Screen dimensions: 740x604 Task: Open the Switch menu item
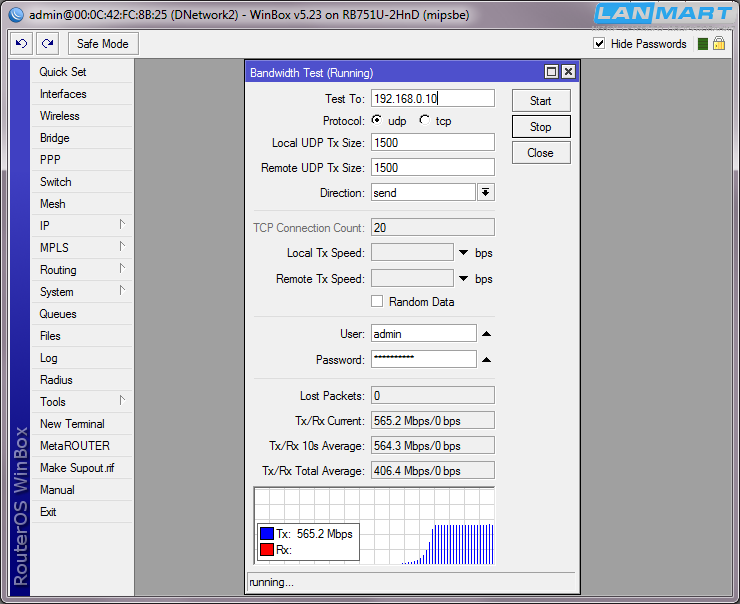click(82, 182)
